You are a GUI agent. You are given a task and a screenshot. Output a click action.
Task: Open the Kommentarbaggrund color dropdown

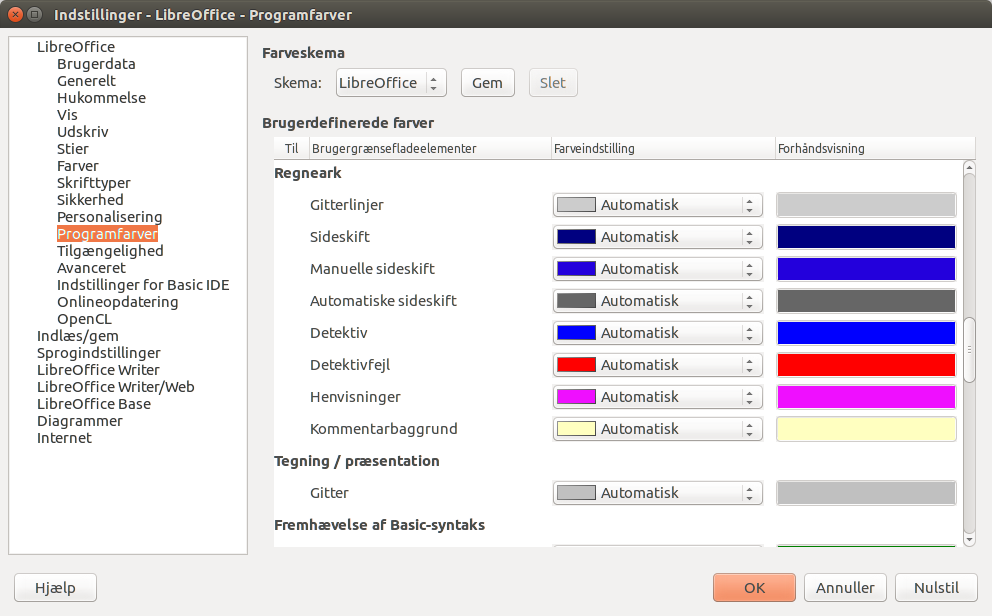(657, 429)
